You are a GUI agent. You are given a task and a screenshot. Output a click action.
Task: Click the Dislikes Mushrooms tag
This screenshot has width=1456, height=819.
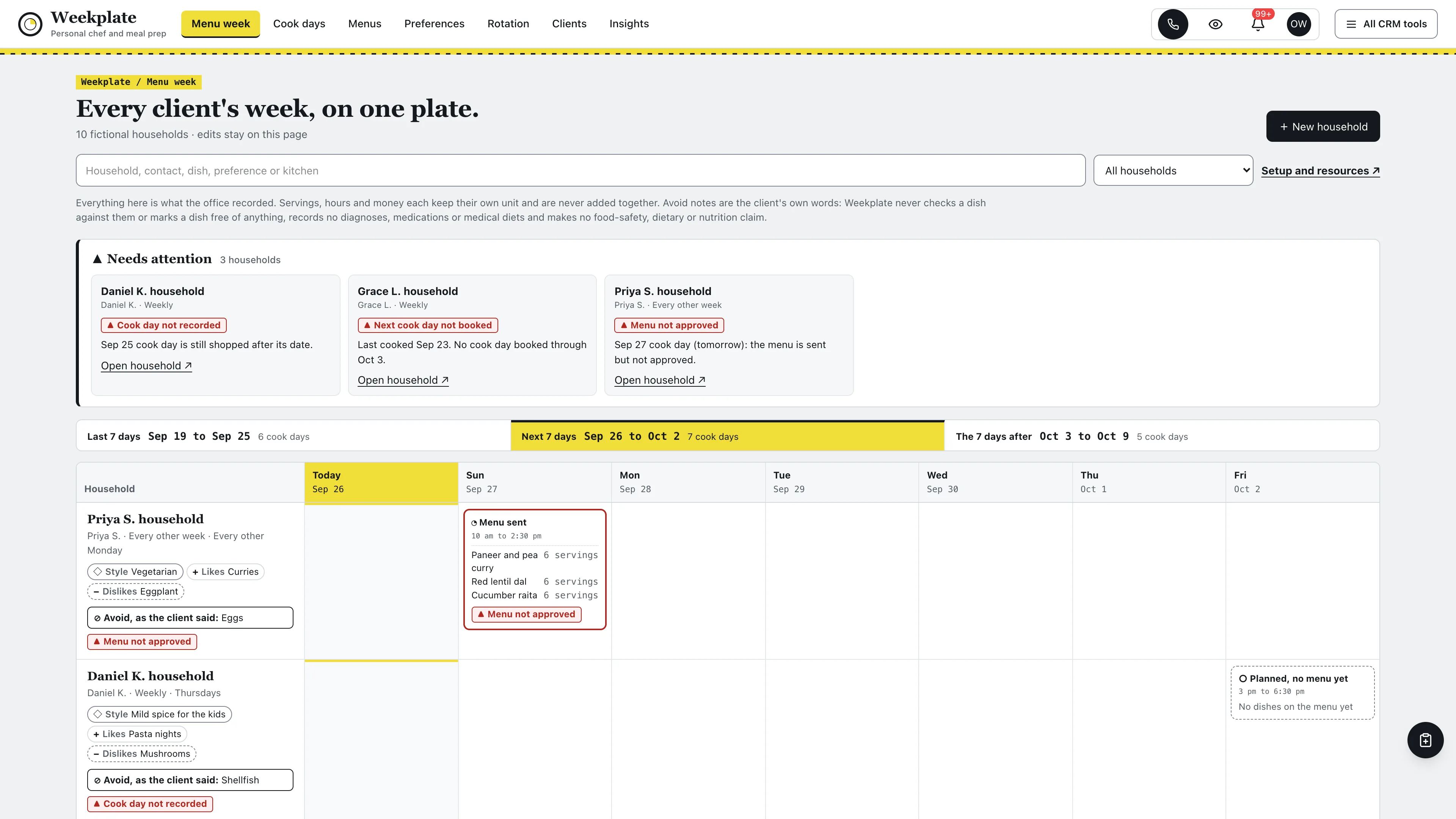(141, 753)
